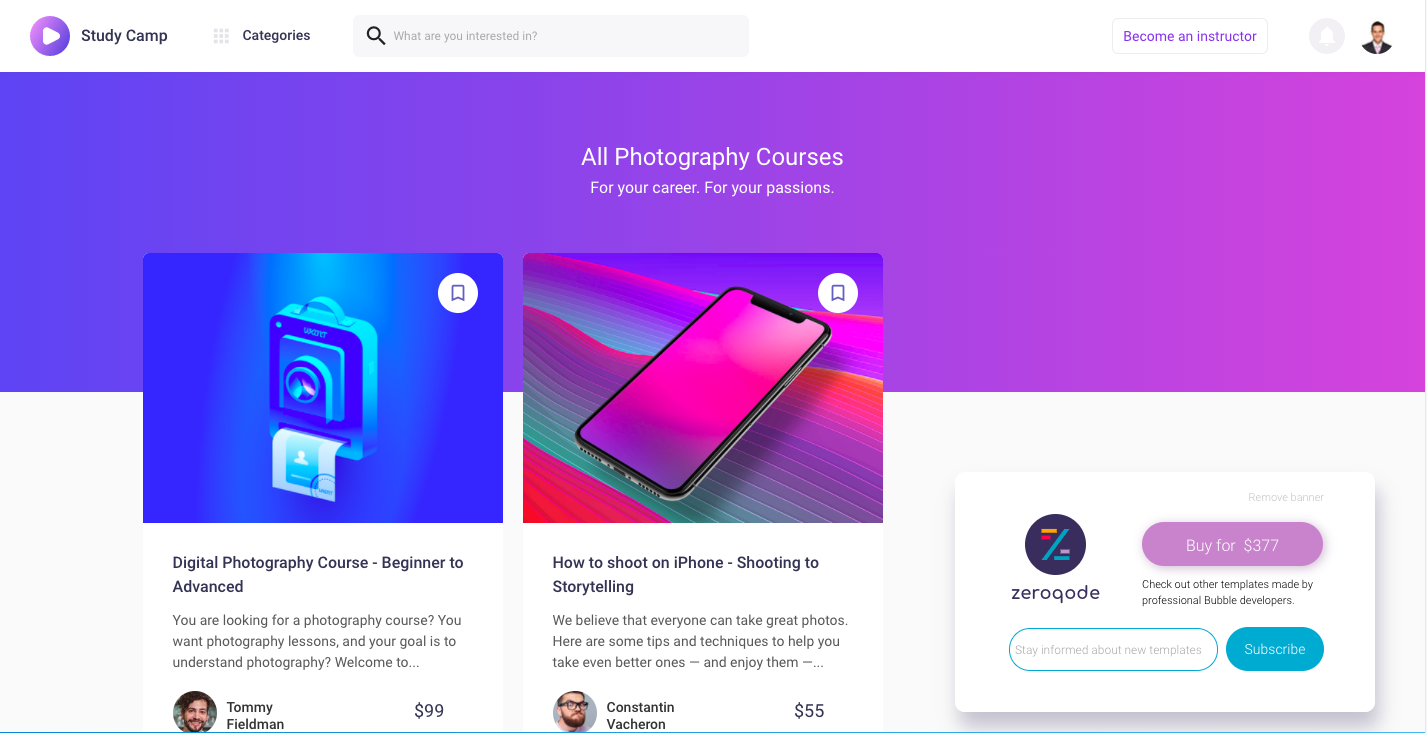1427x733 pixels.
Task: Open the Digital Photography Course title
Action: pos(318,574)
